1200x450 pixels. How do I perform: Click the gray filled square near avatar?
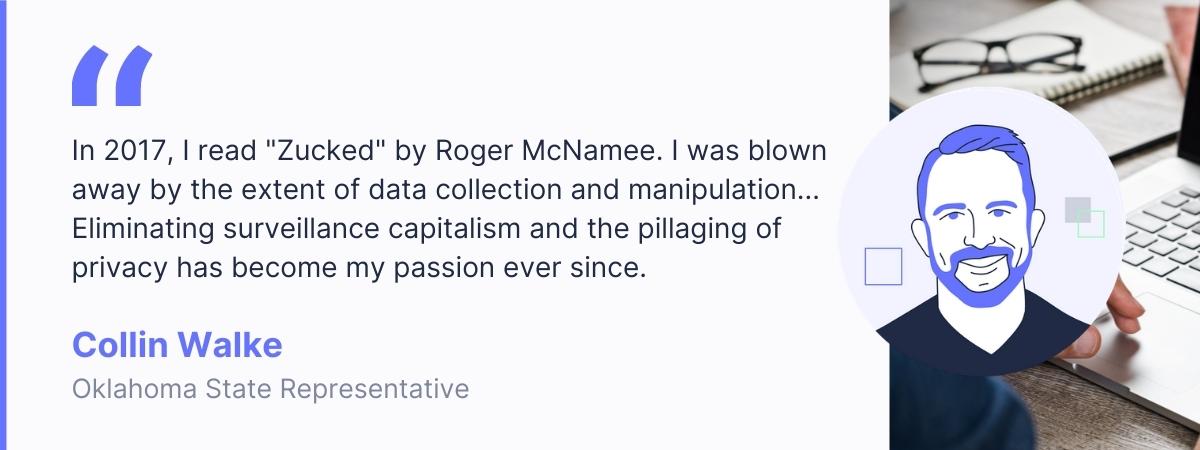[x=1076, y=209]
